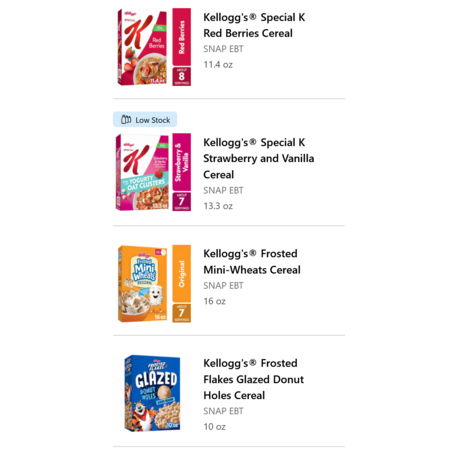Click SNAP EBT label under Red Berries
Image resolution: width=450 pixels, height=450 pixels.
click(x=223, y=49)
